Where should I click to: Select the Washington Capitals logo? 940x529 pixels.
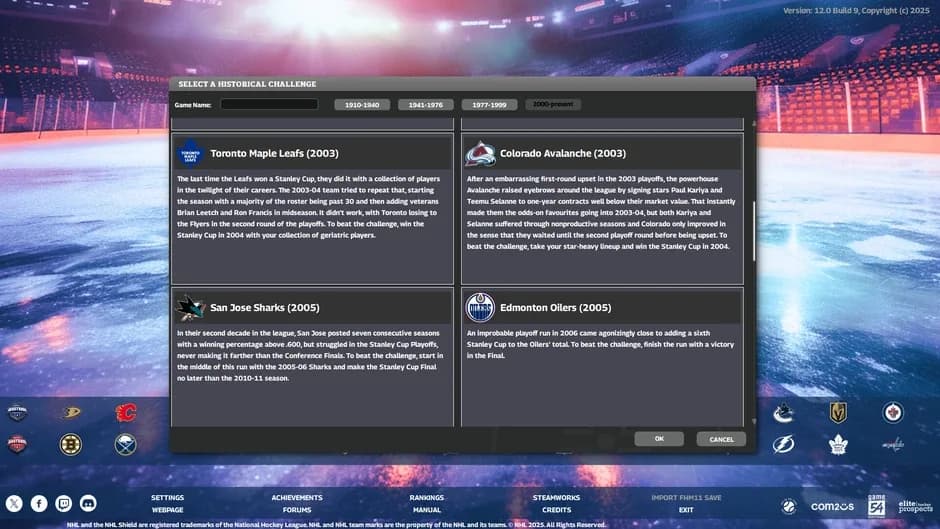(893, 444)
